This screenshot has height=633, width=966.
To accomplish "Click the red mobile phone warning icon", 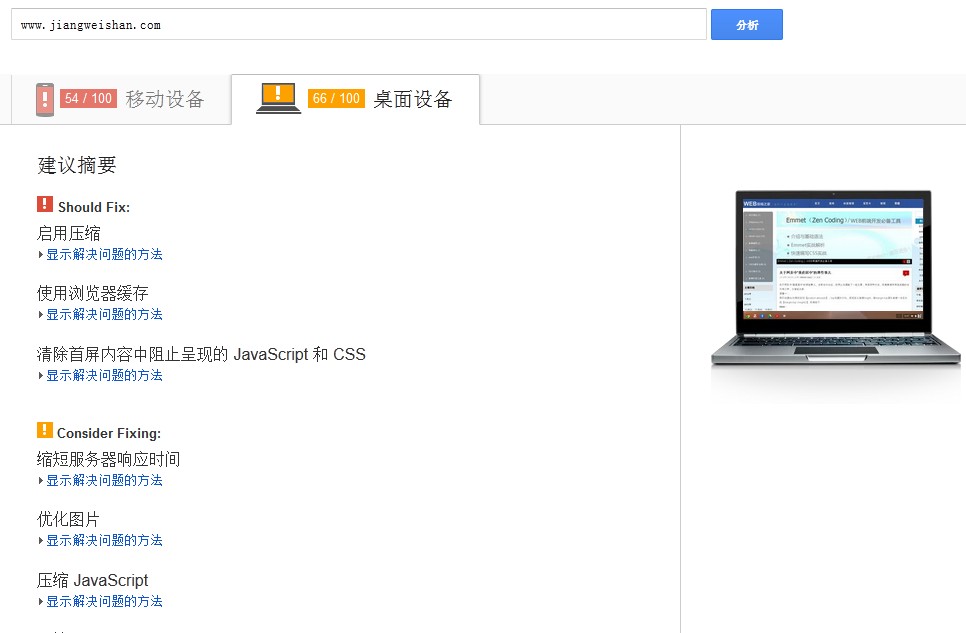I will 45,99.
